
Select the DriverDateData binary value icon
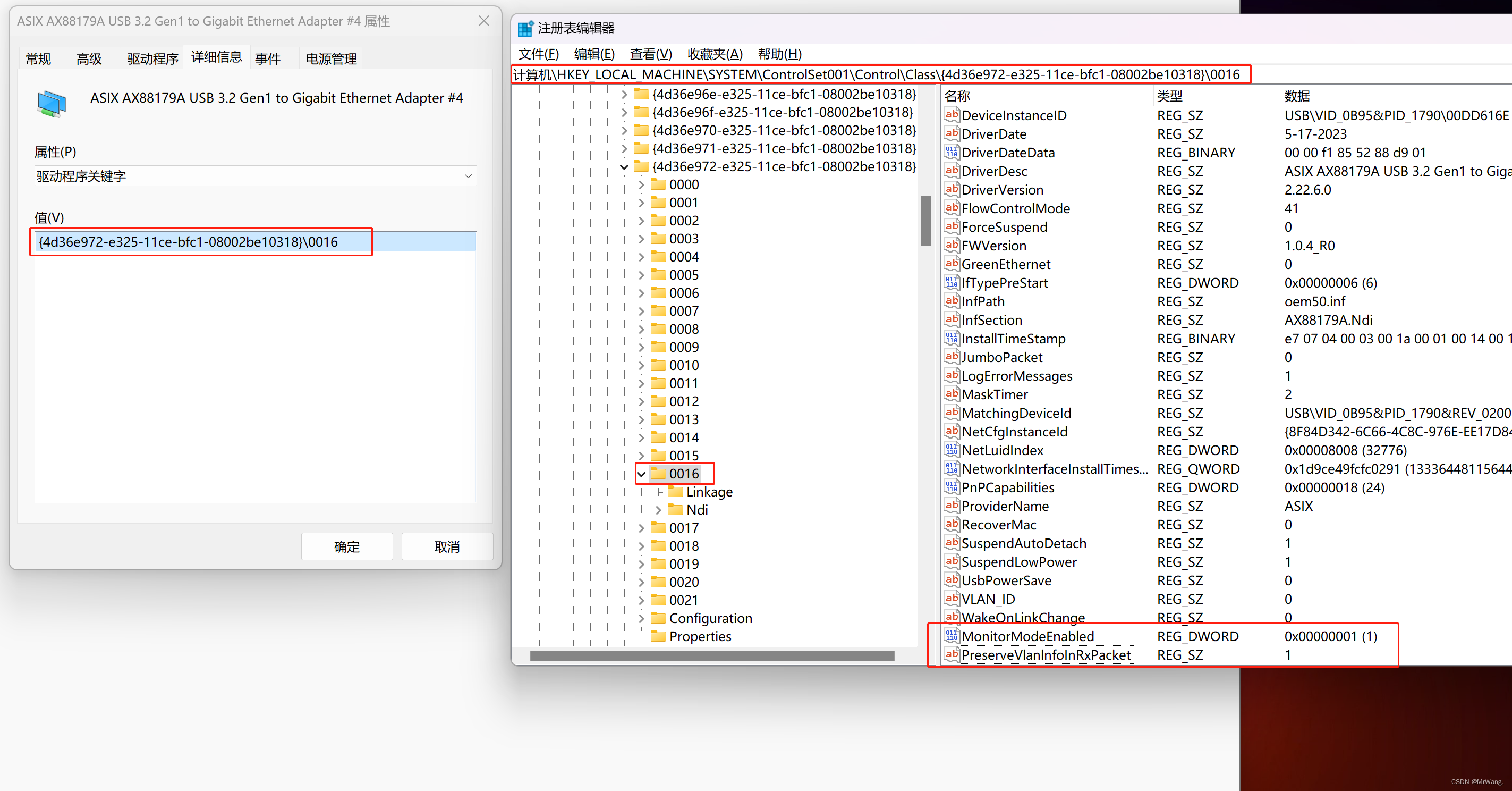952,152
